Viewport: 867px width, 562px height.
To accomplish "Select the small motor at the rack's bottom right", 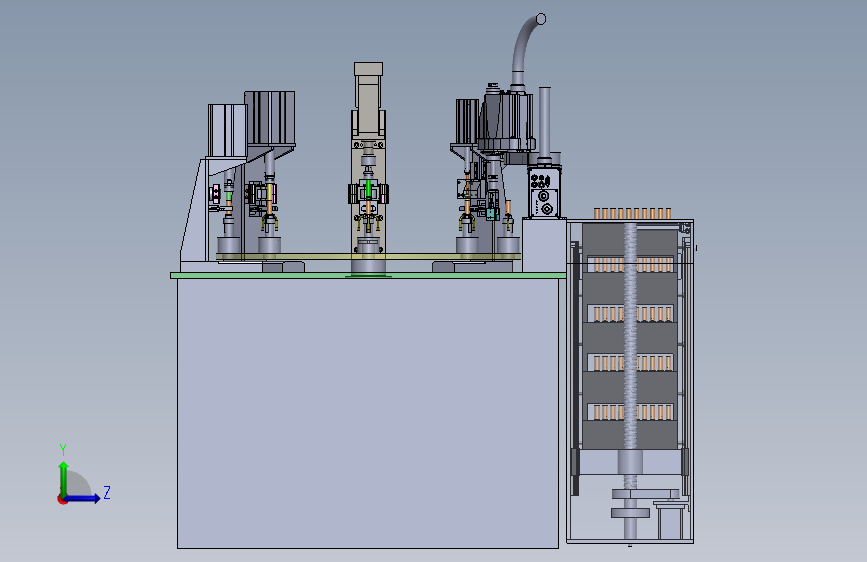I will 670,520.
